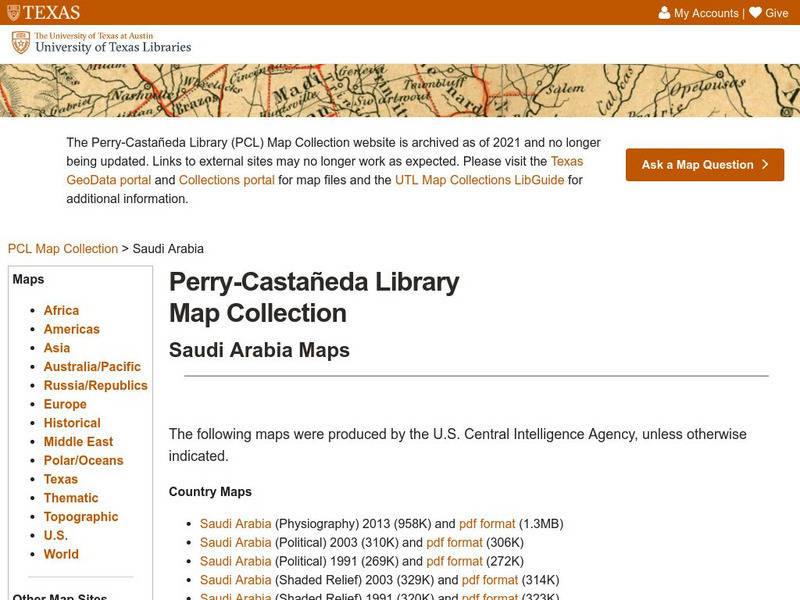
Task: Open Russia/Republics maps section
Action: coord(95,386)
